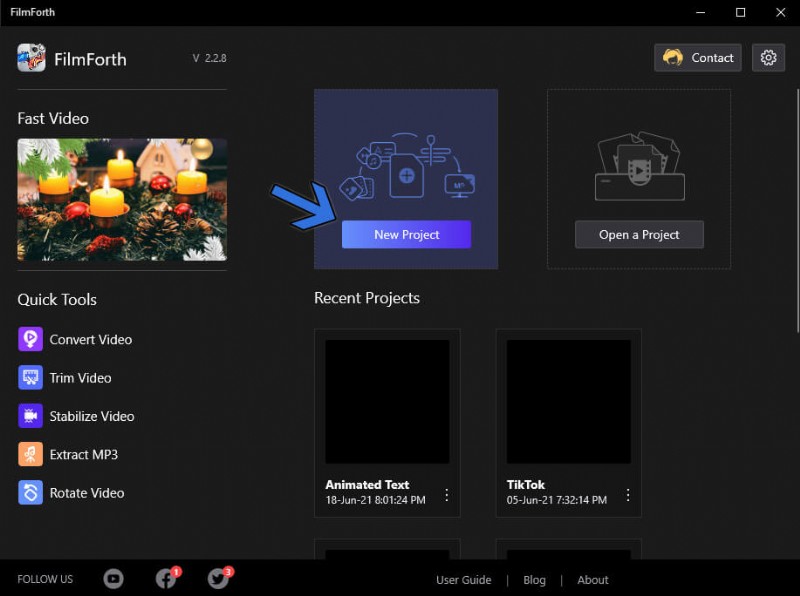
Task: Open the Twitter follow icon
Action: point(218,579)
